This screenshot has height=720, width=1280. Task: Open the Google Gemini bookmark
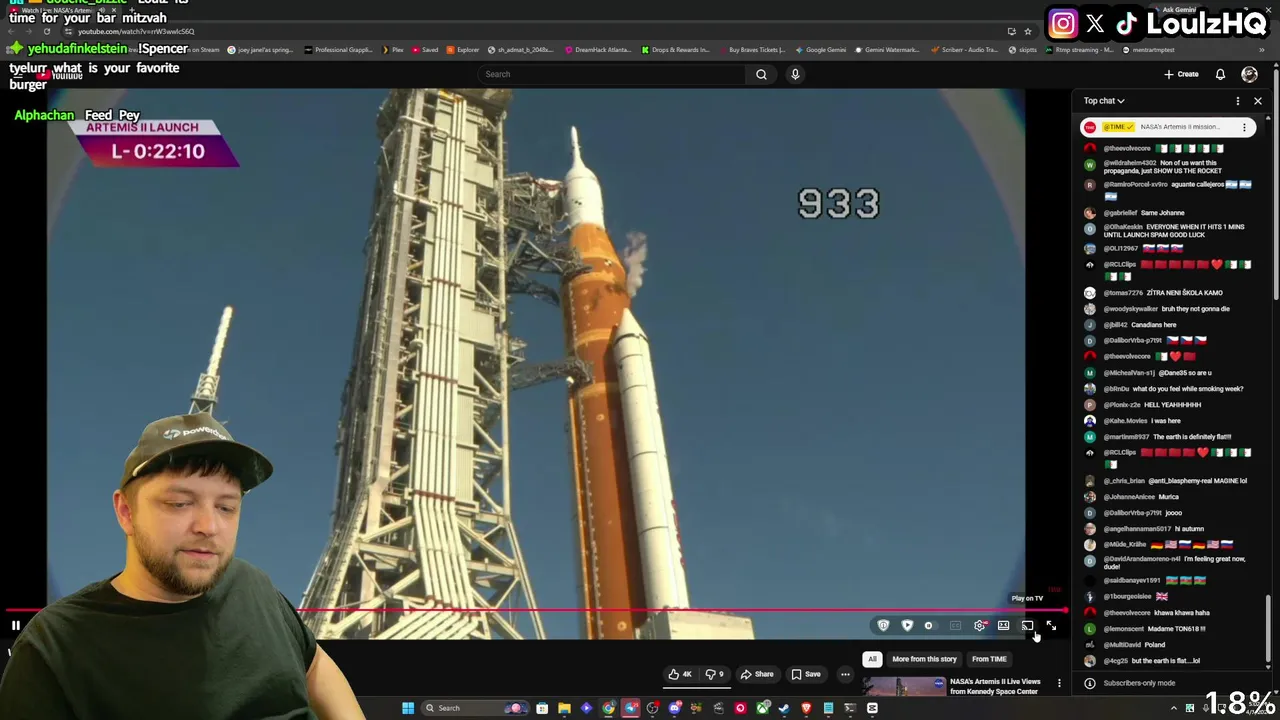pyautogui.click(x=820, y=50)
